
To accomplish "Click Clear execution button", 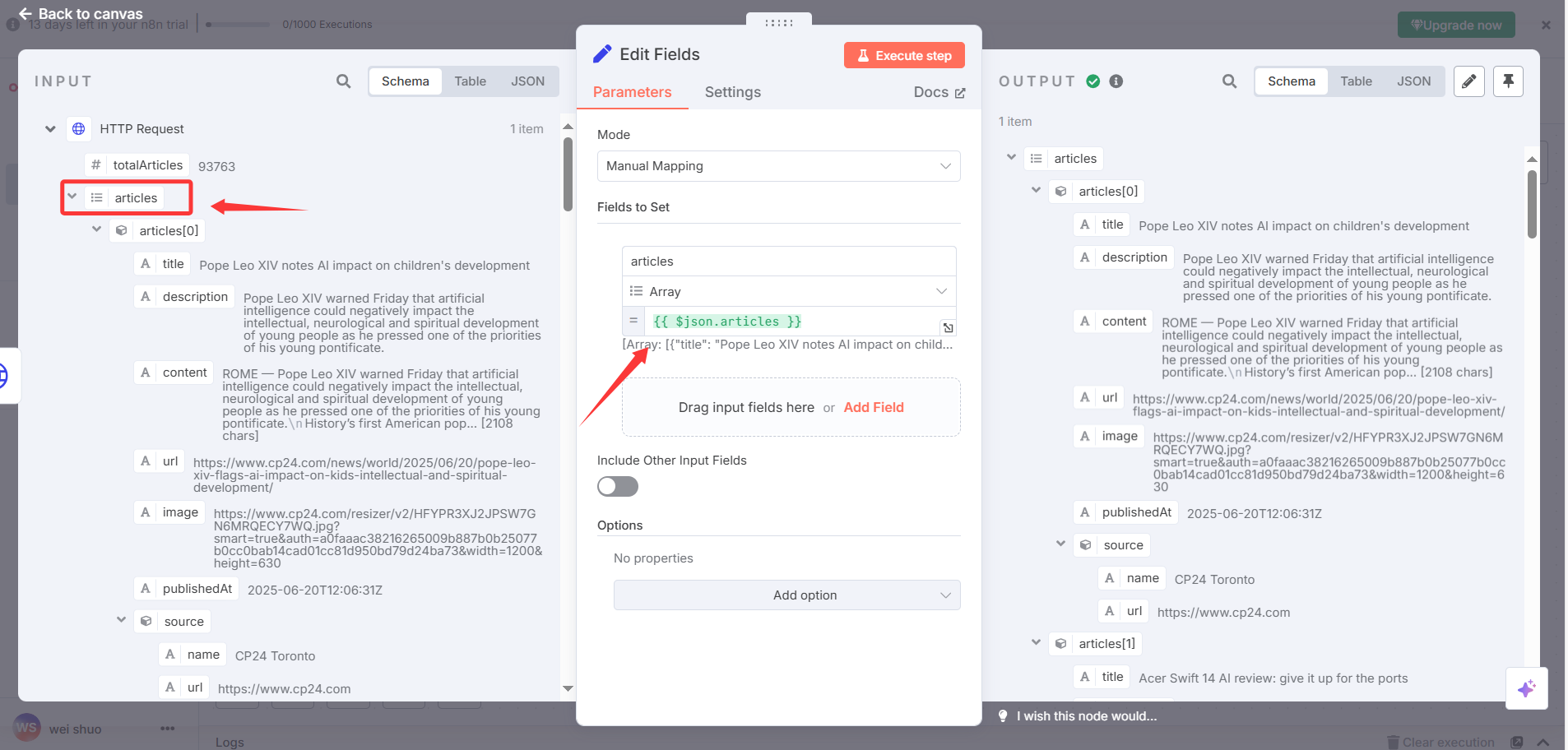I will pos(1440,743).
